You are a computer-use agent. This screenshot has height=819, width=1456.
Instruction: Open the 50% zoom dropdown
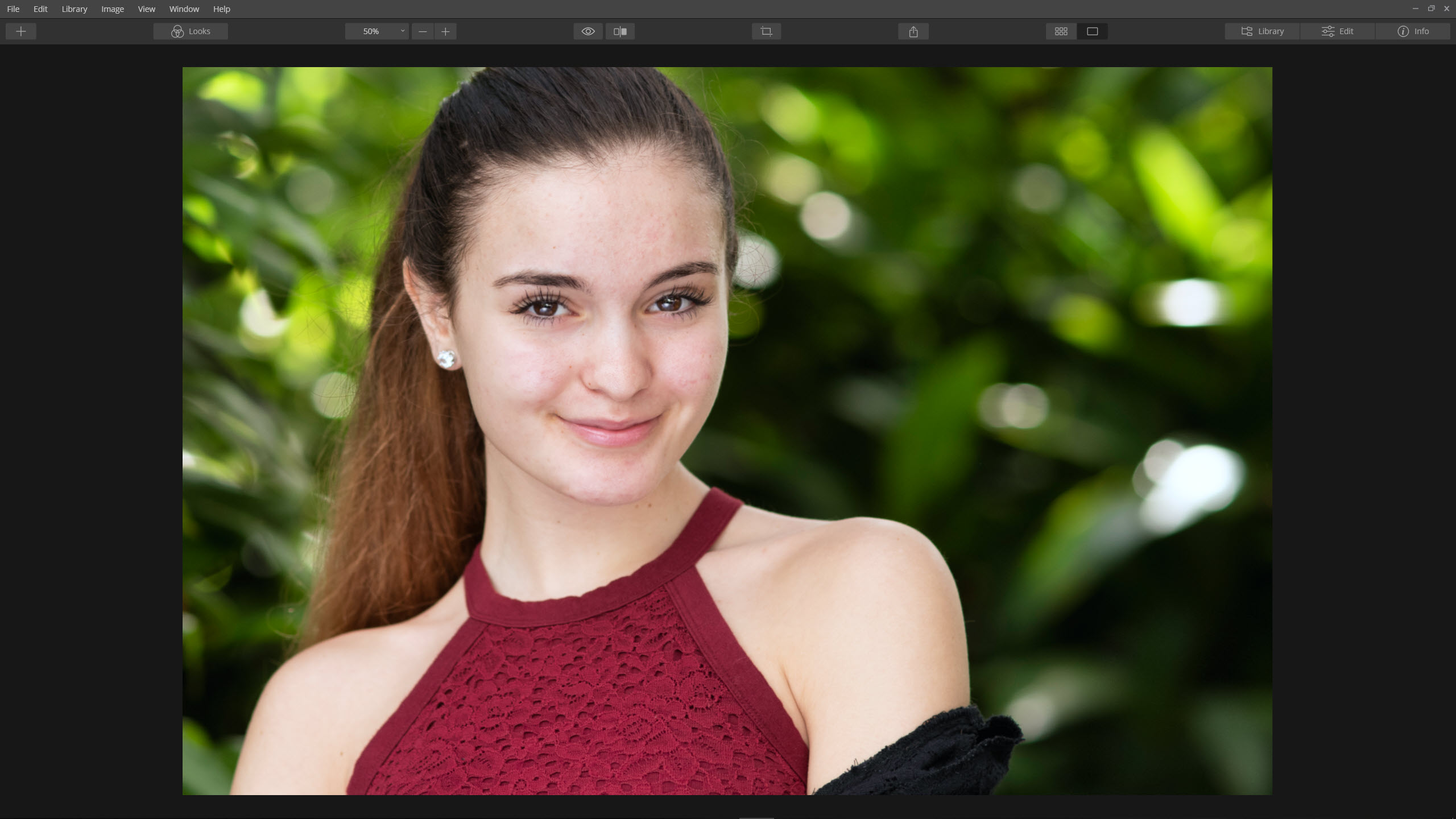(x=377, y=31)
